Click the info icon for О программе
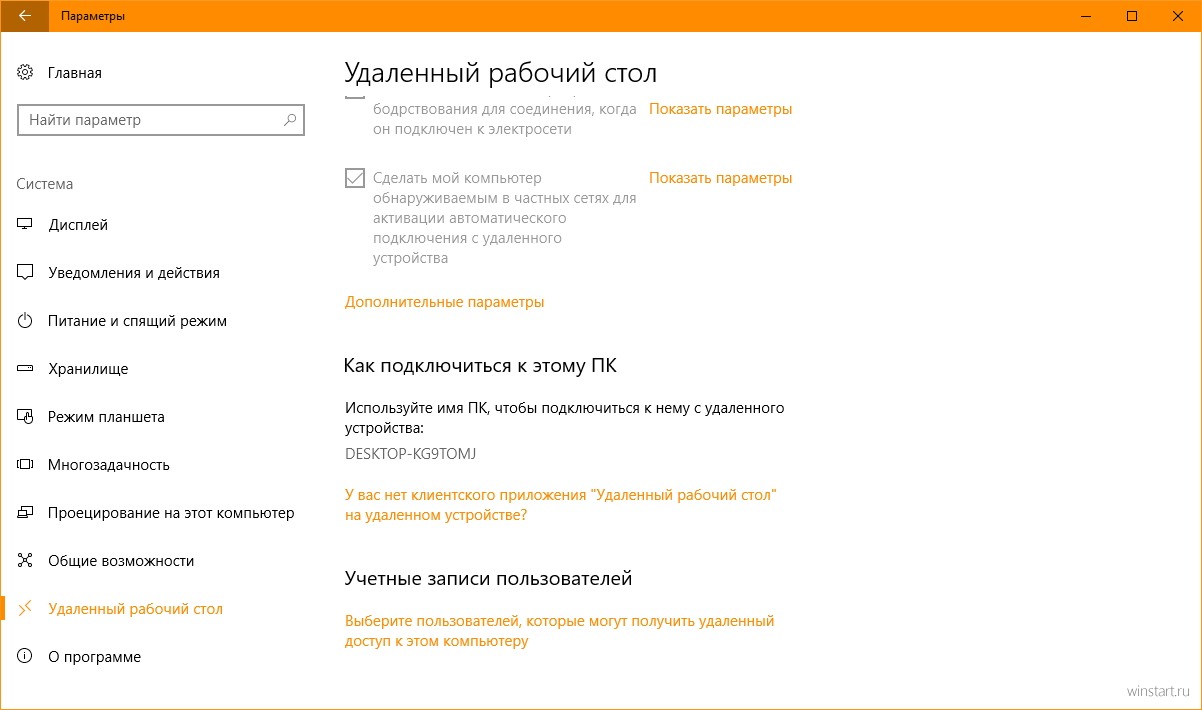1202x710 pixels. coord(26,657)
